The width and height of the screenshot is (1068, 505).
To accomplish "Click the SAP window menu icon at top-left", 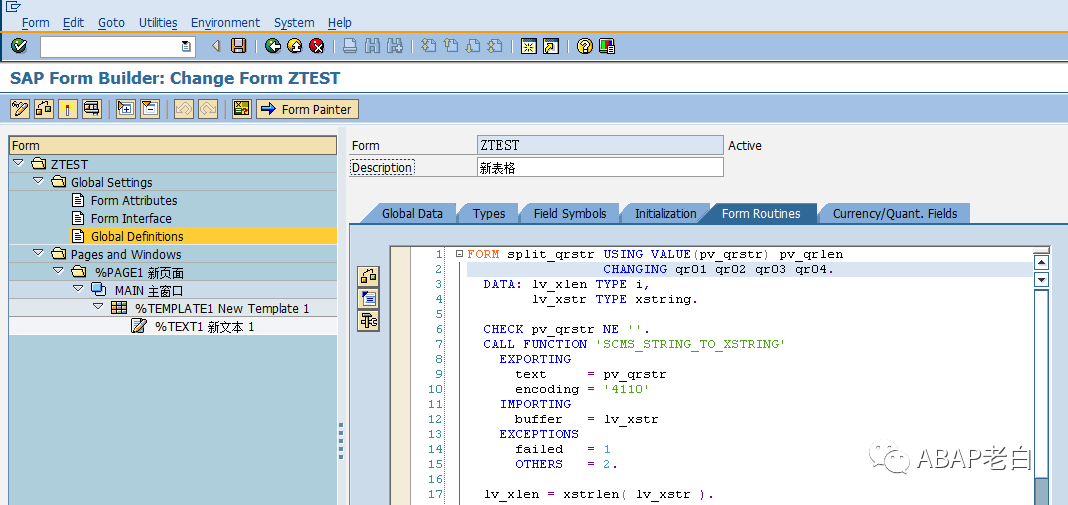I will click(x=13, y=6).
